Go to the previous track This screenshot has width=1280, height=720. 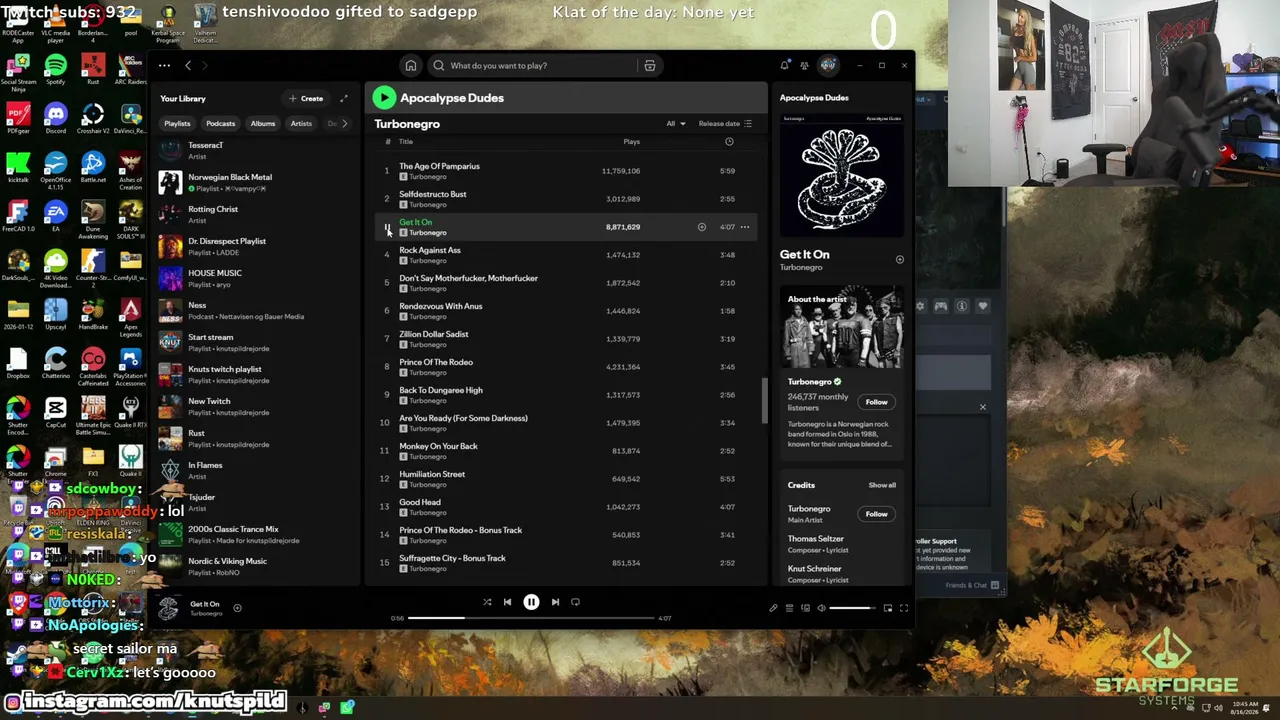pyautogui.click(x=507, y=602)
